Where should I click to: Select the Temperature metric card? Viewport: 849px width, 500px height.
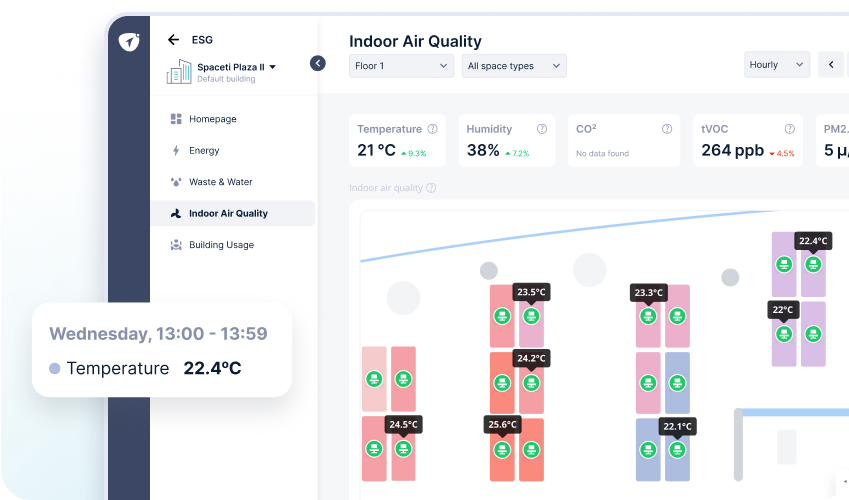(x=399, y=140)
